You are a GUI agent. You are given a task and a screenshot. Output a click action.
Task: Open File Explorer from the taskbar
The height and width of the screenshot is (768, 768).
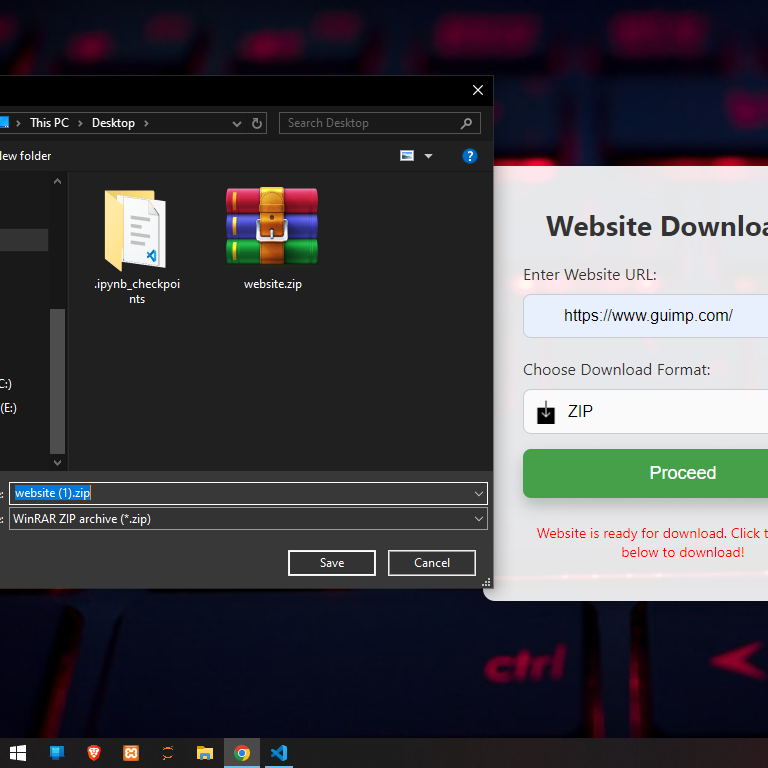[x=205, y=753]
